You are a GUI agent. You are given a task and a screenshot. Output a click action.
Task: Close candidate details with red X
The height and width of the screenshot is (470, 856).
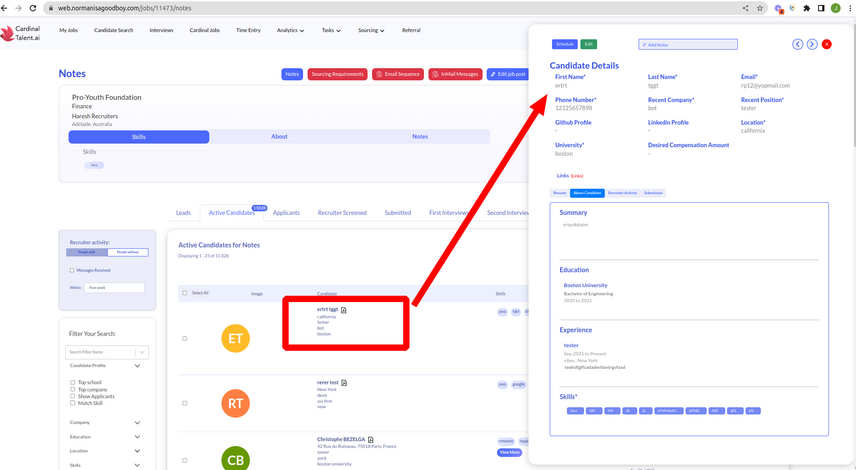point(826,44)
